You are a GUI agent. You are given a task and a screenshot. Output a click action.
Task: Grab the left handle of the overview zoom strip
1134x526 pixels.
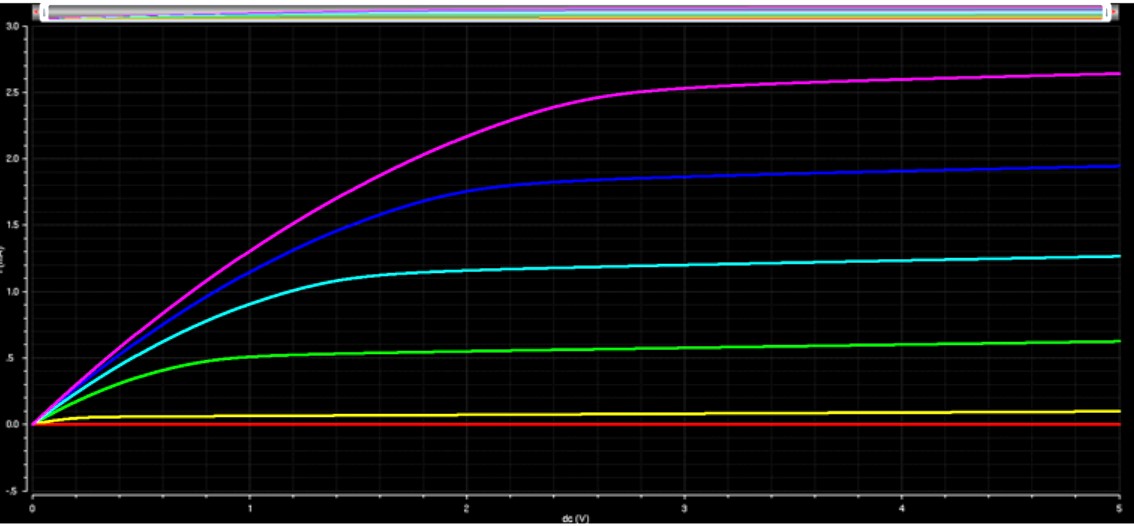pos(43,13)
